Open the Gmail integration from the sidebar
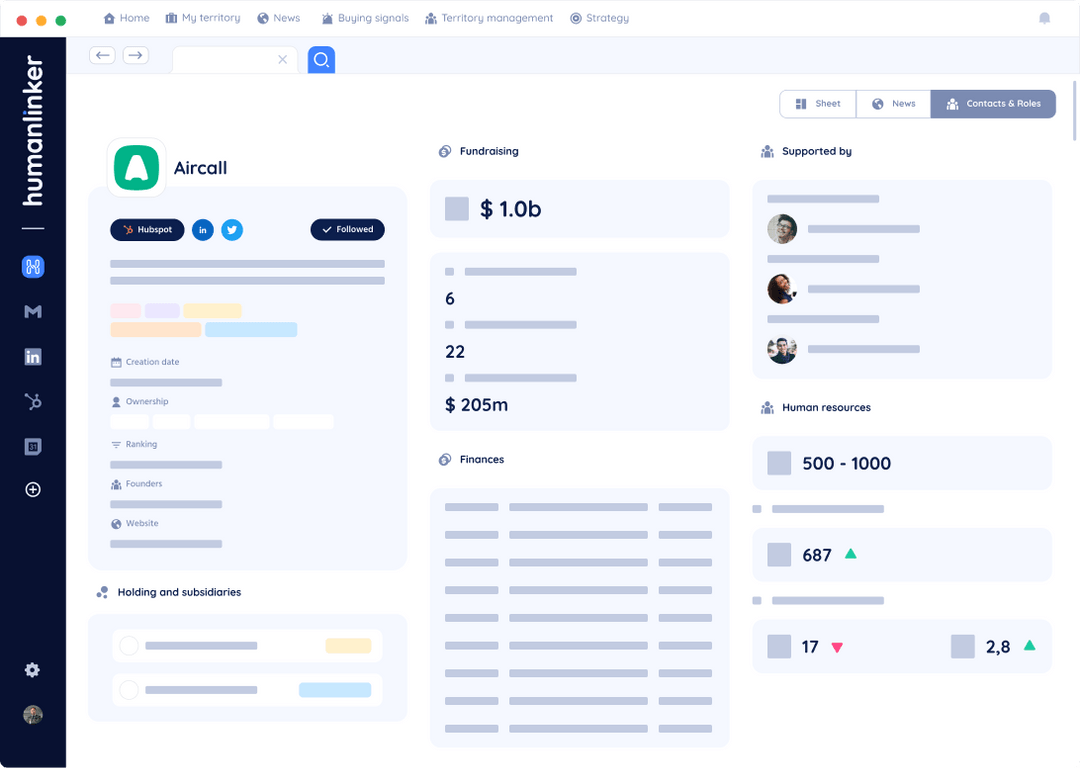The image size is (1080, 768). (x=32, y=311)
